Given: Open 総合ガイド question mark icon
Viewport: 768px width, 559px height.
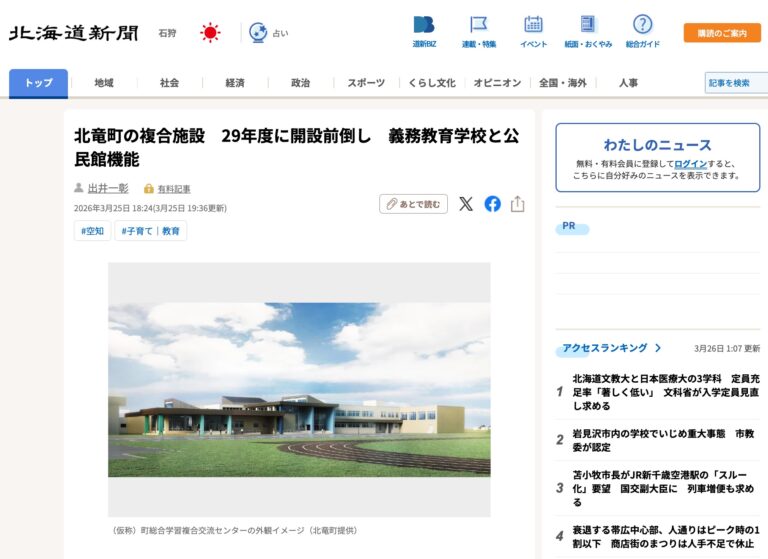Looking at the screenshot, I should [642, 26].
